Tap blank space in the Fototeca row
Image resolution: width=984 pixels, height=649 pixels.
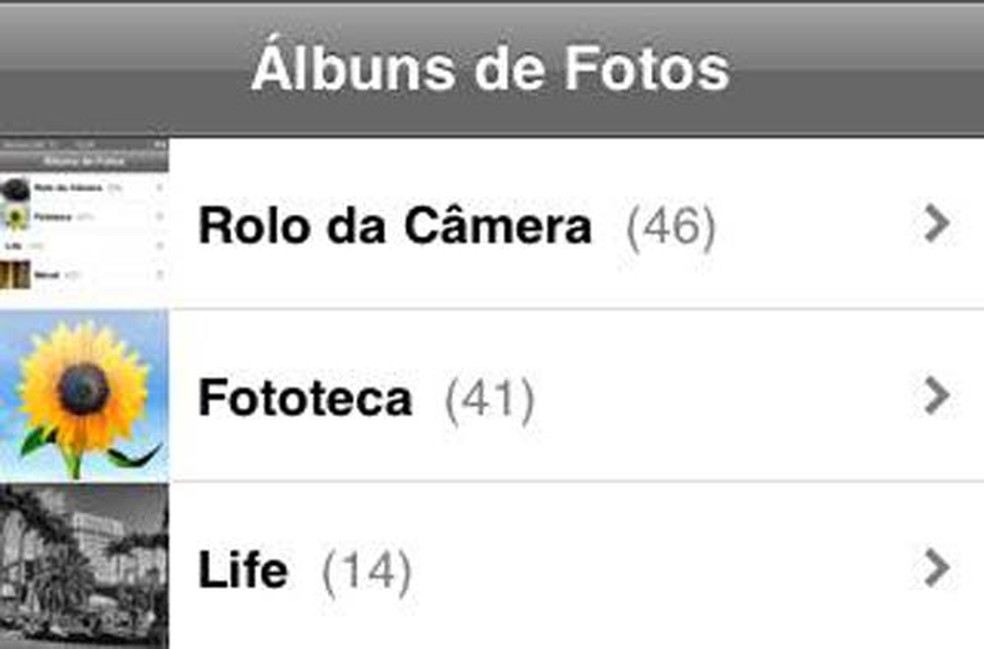click(720, 397)
